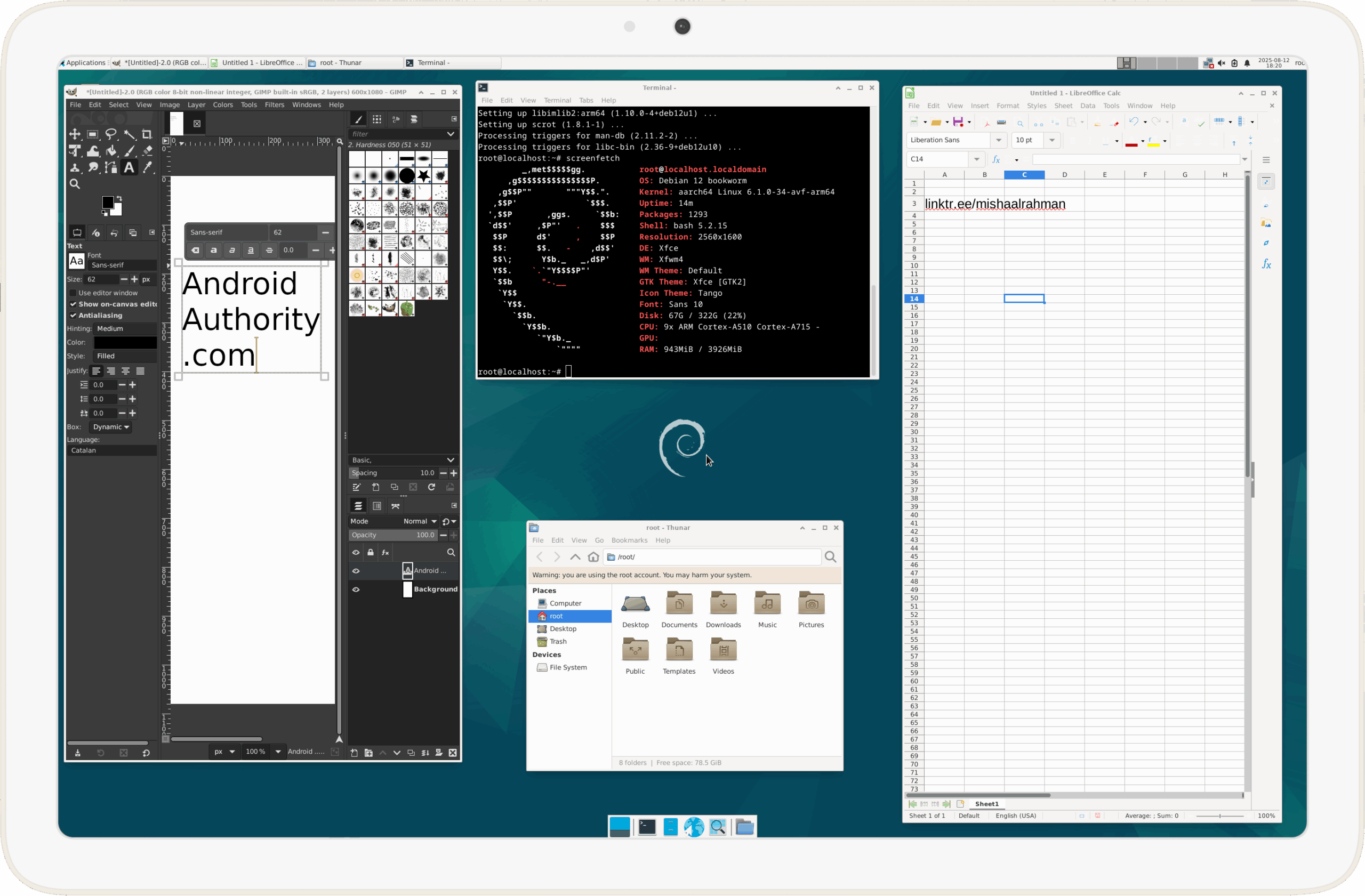Expand the Basic brush dynamics dropdown in GIMP
Screen dimensions: 1365x896
pos(451,460)
